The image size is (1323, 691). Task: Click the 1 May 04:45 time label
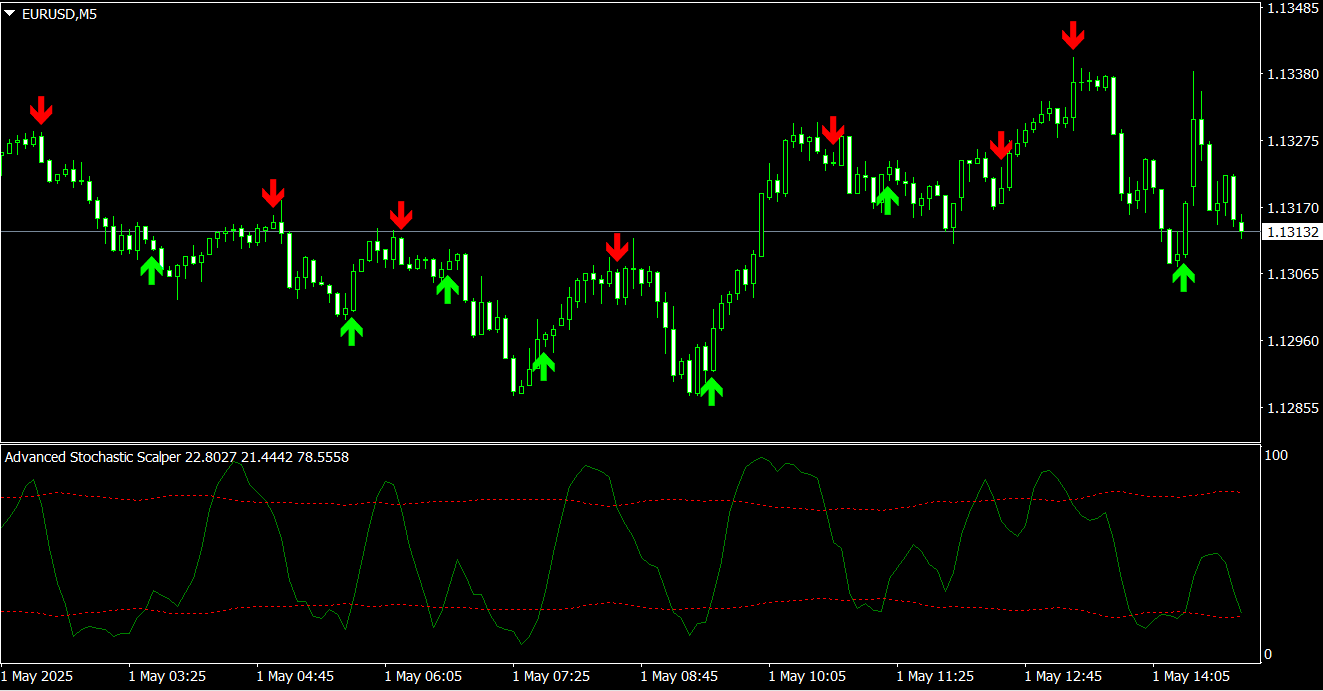click(296, 677)
